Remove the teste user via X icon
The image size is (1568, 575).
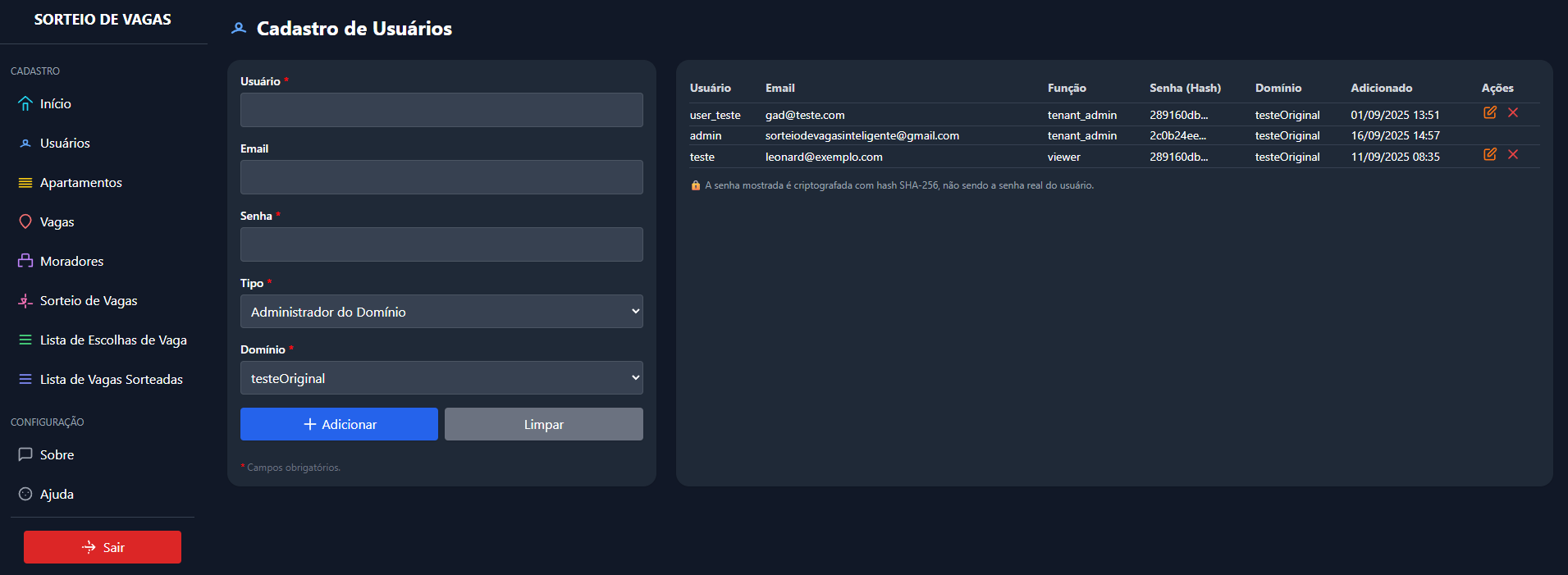1513,155
